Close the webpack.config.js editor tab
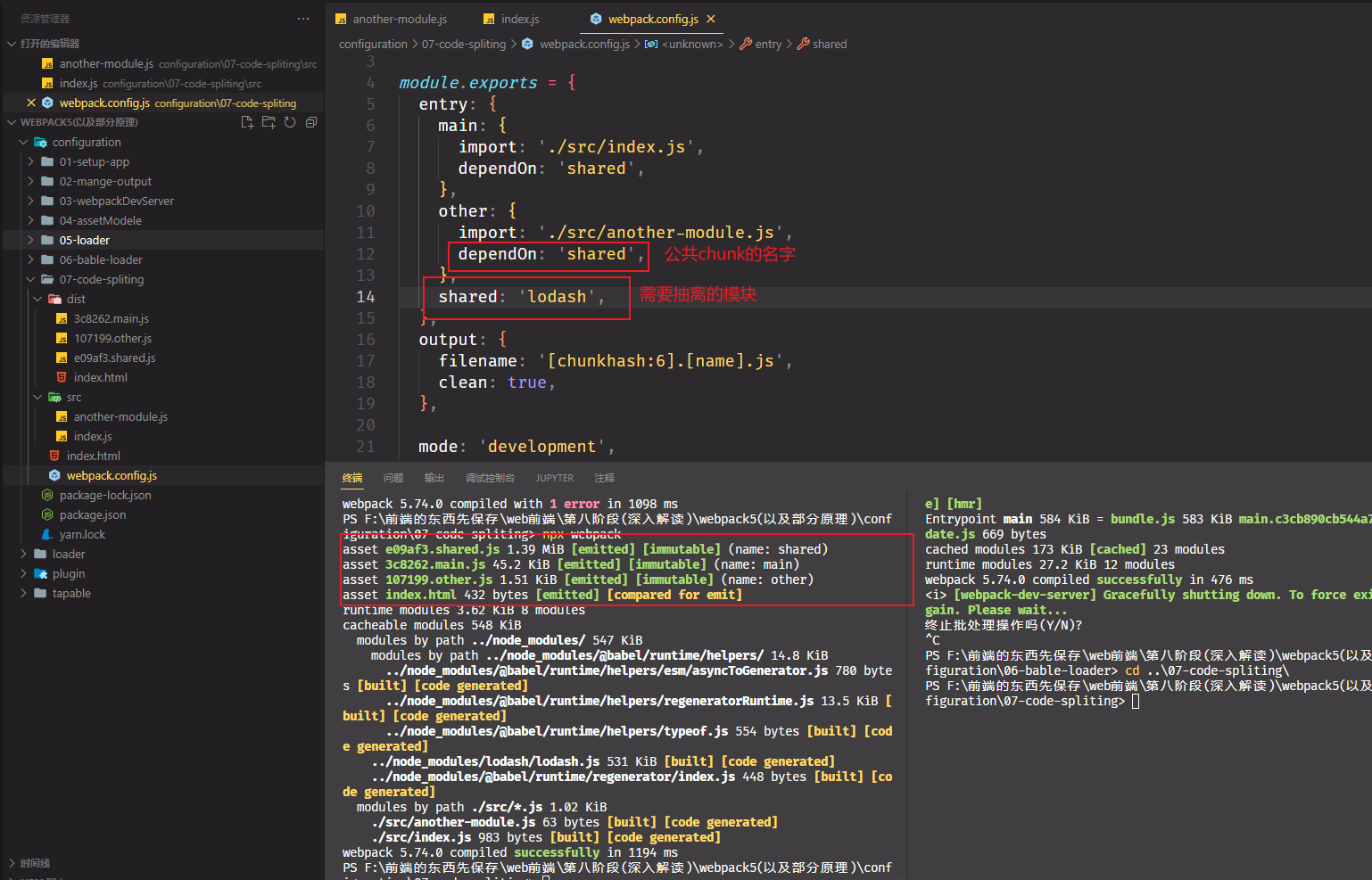This screenshot has width=1372, height=880. 711,19
